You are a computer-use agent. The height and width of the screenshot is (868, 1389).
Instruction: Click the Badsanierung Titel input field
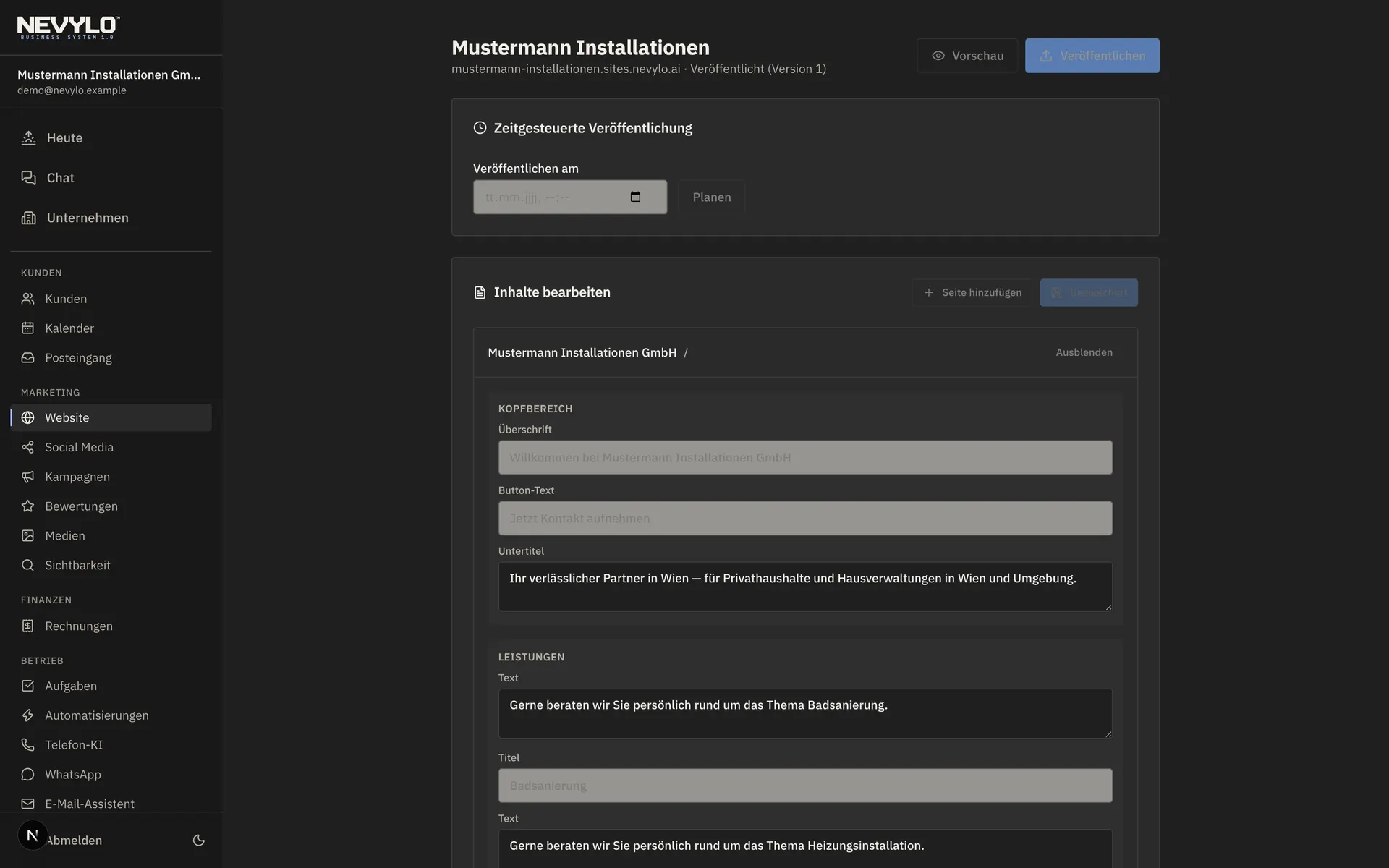pos(805,786)
